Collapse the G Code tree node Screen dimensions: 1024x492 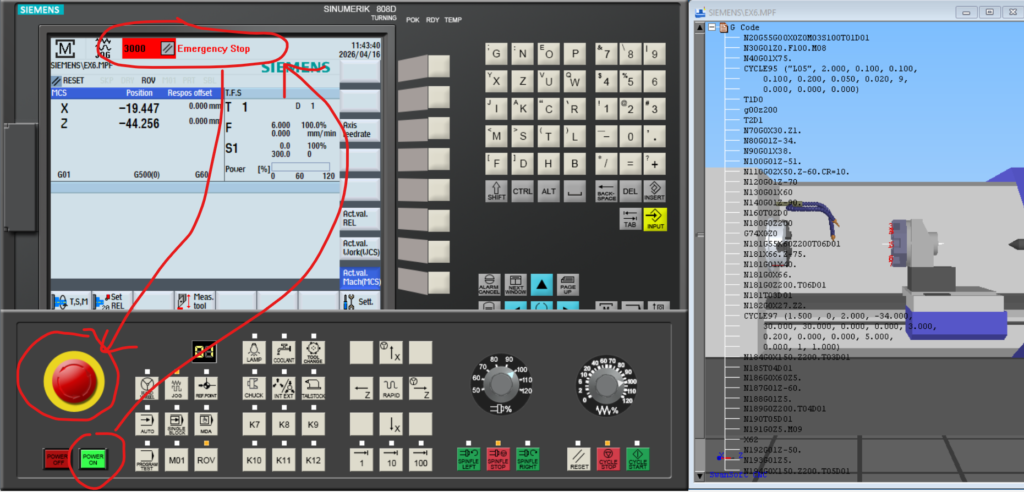tap(710, 27)
